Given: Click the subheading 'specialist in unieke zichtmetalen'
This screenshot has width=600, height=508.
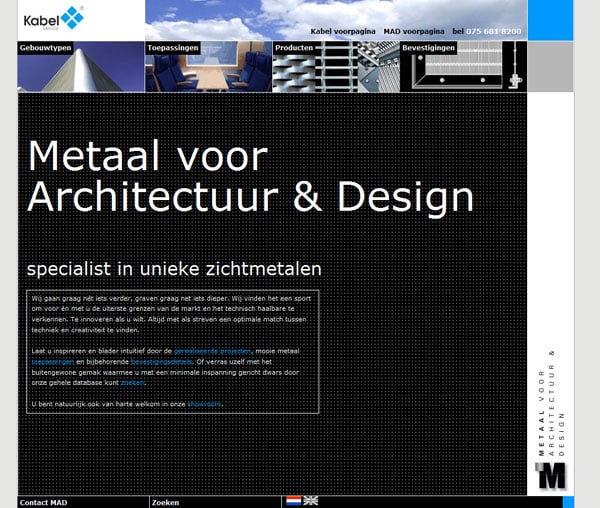Looking at the screenshot, I should click(174, 269).
